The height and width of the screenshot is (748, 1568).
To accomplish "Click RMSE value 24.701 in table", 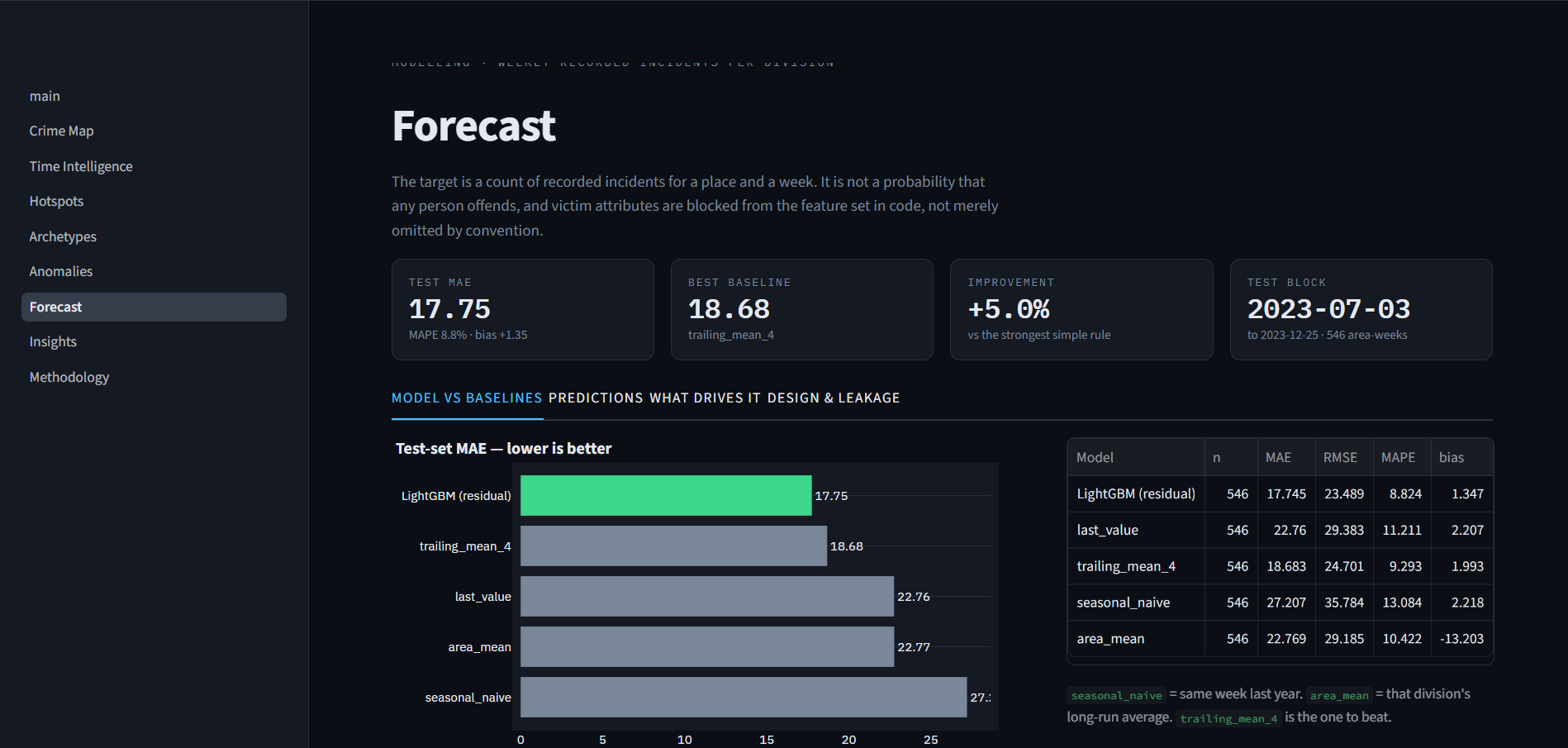I will coord(1344,566).
